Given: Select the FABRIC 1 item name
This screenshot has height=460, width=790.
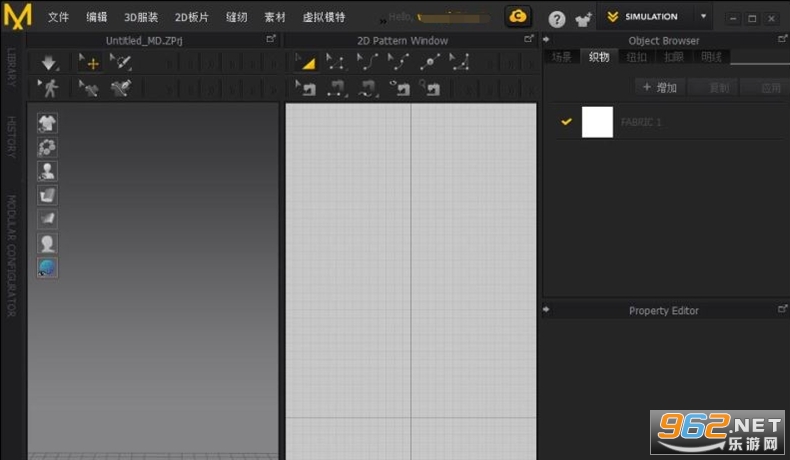Looking at the screenshot, I should [x=641, y=122].
